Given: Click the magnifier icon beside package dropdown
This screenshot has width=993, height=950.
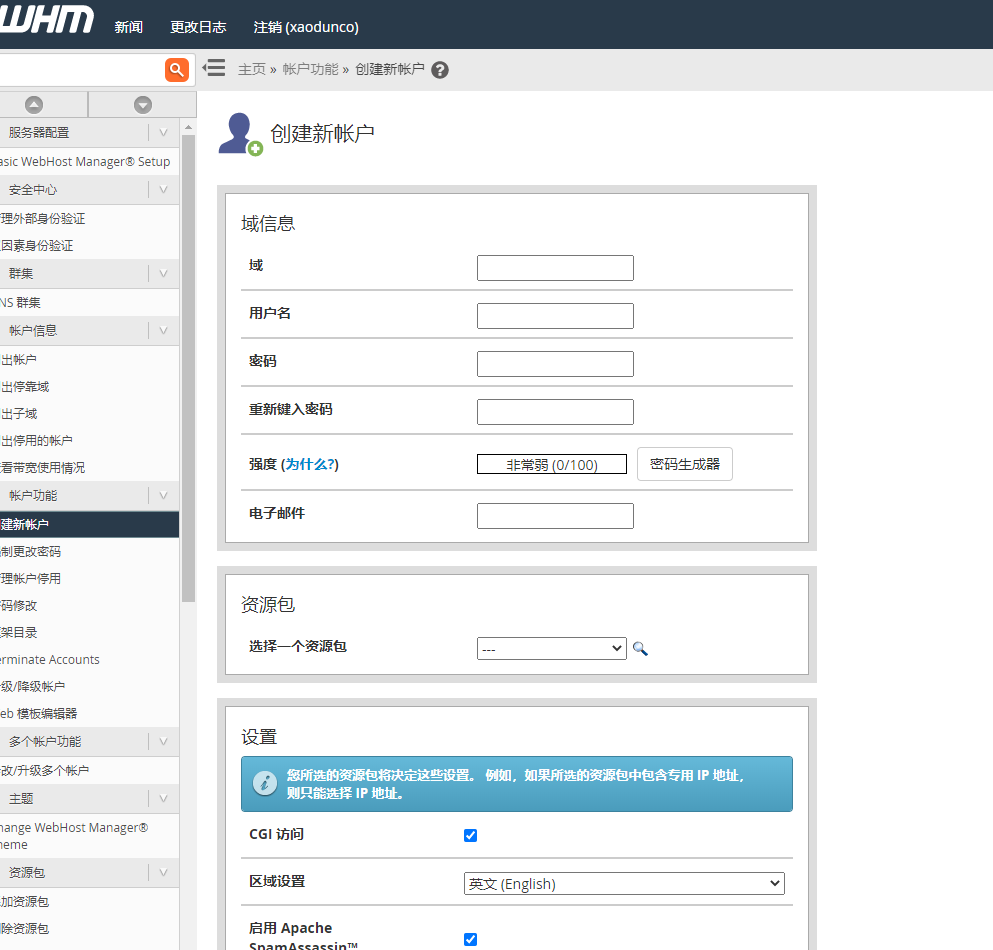Looking at the screenshot, I should (640, 649).
